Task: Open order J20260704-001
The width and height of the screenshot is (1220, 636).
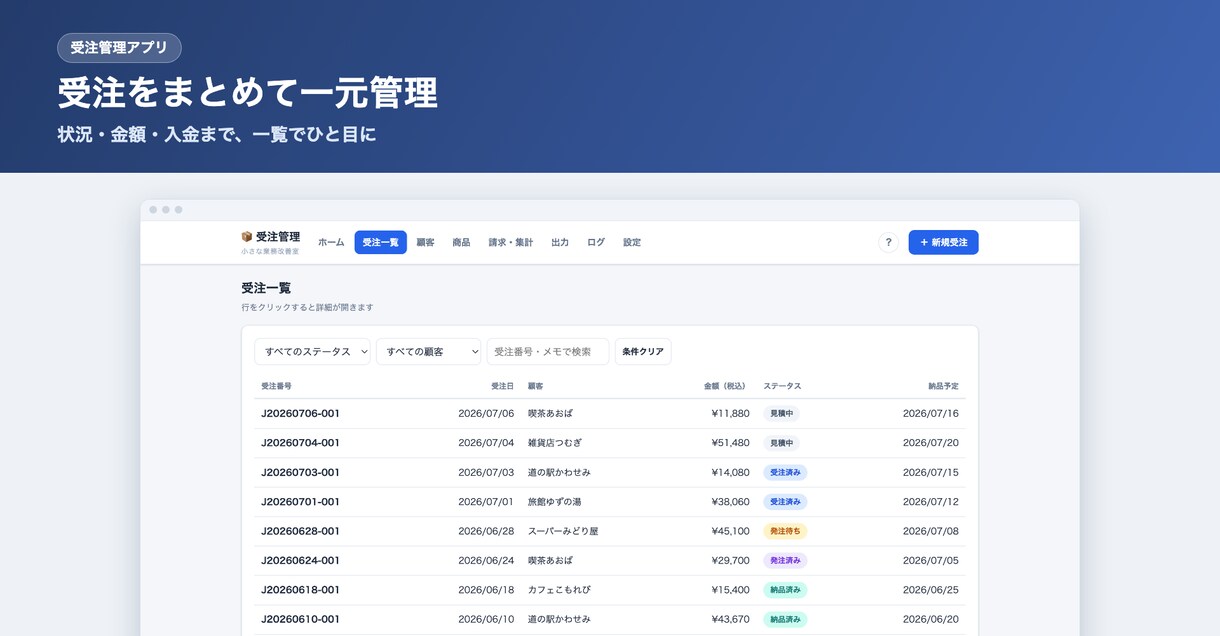Action: tap(610, 443)
